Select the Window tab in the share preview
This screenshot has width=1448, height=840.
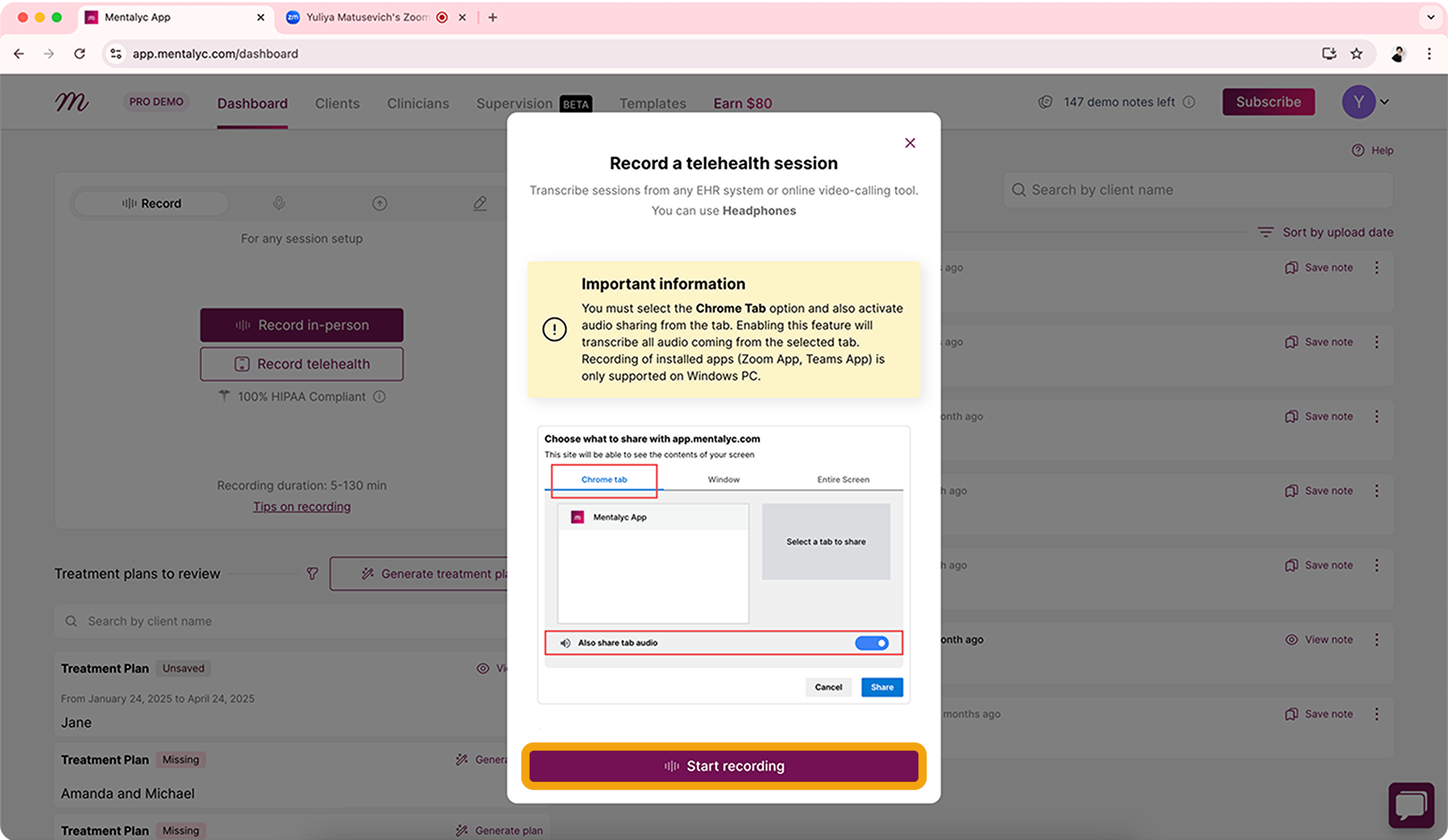point(723,480)
